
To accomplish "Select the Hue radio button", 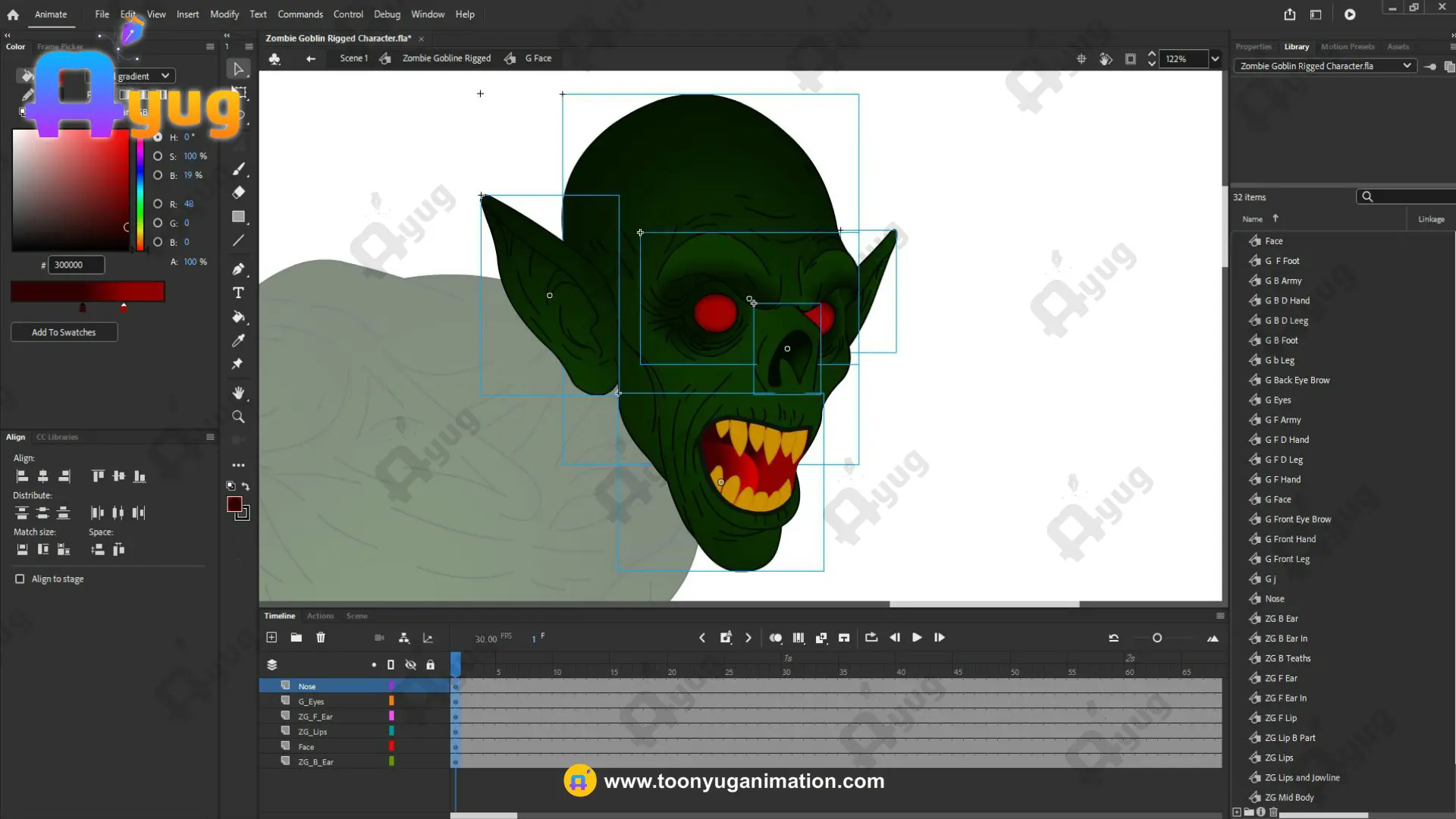I will coord(158,137).
